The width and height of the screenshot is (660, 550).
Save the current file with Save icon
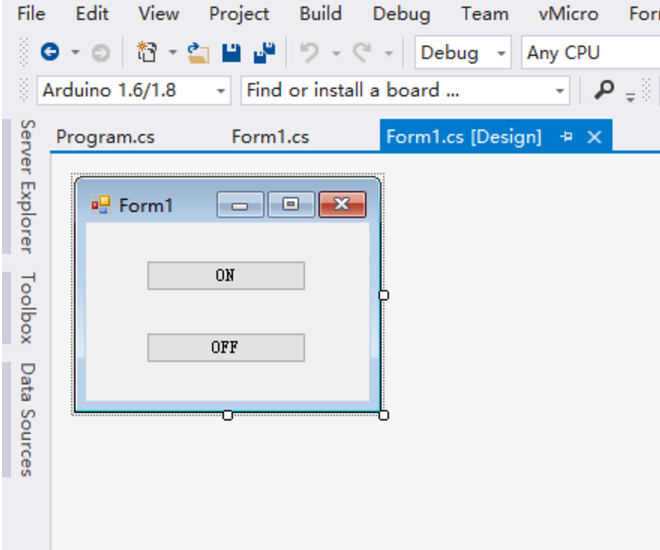coord(231,53)
